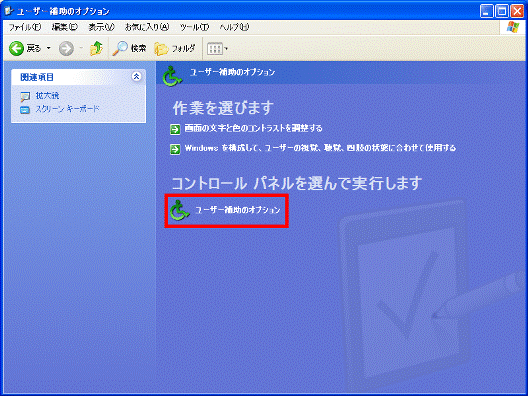Close the ユーザー補助のオプション window
Viewport: 528px width, 396px height.
517,11
